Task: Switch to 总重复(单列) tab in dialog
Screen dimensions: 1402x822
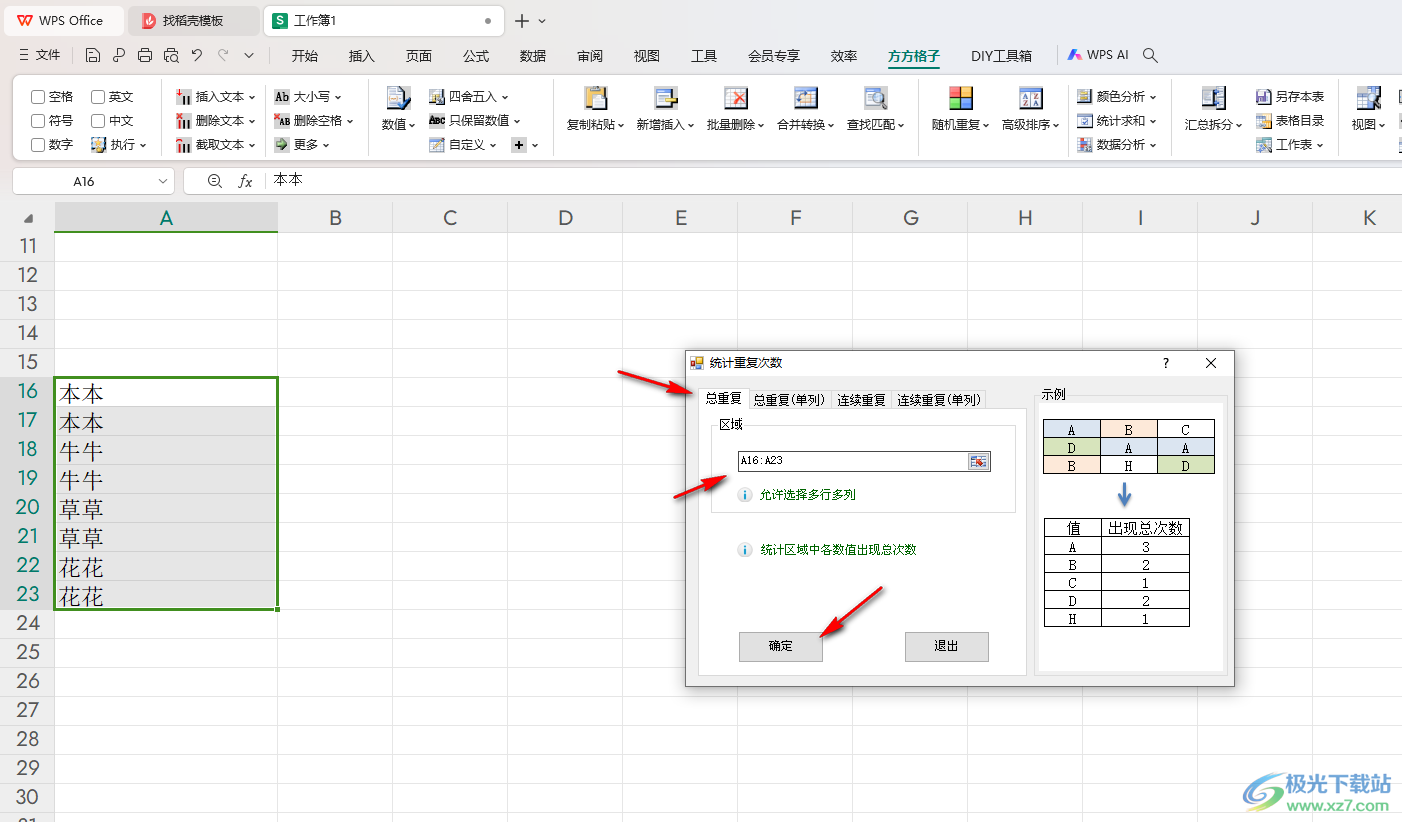Action: [790, 400]
